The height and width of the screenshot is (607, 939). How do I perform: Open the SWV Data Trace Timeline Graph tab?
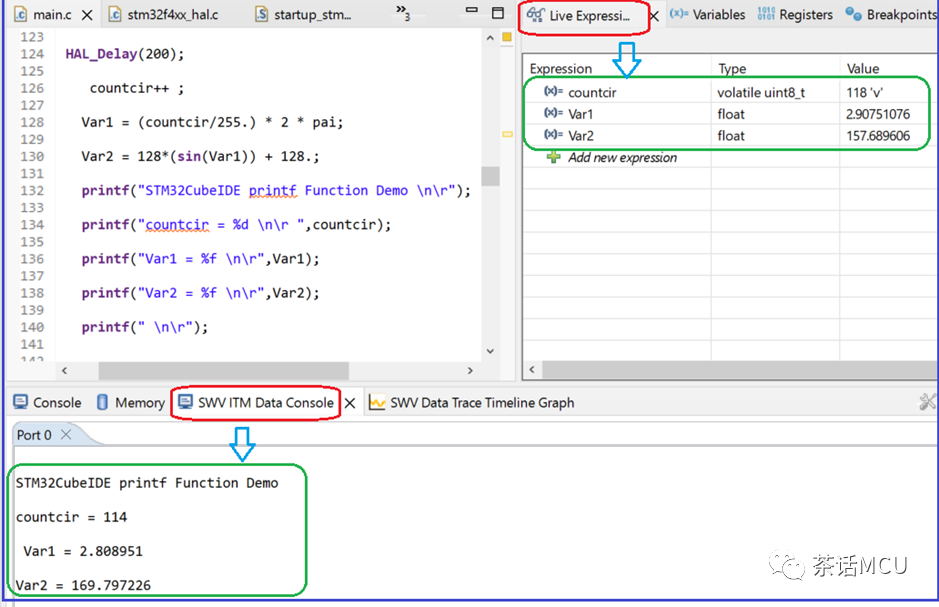471,402
